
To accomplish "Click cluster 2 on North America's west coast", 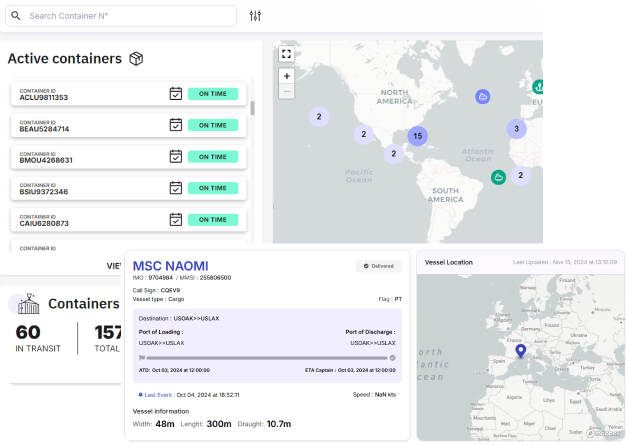I will coord(363,134).
